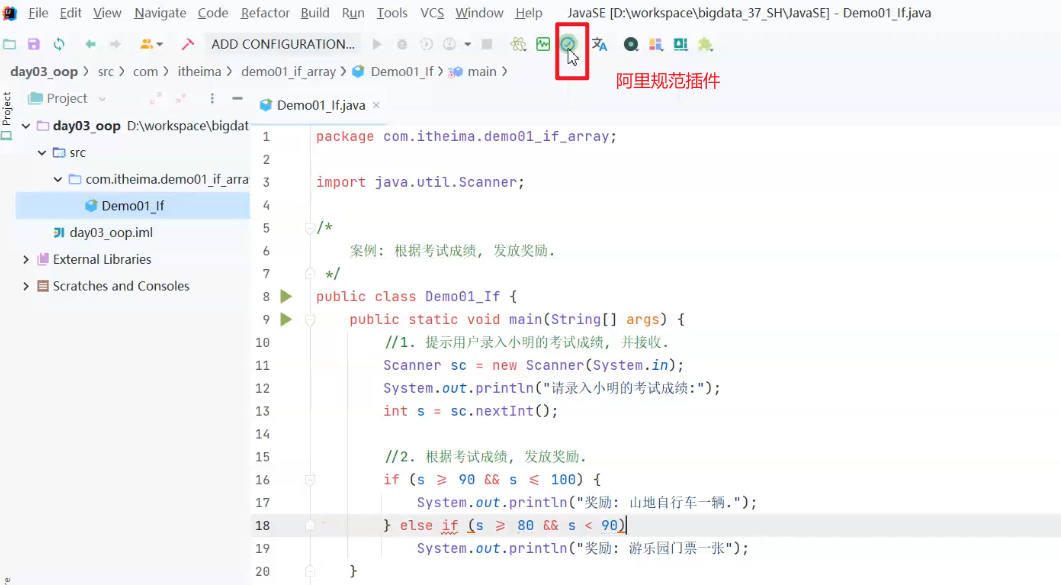The width and height of the screenshot is (1061, 585).
Task: Hide the Project panel with minus icon
Action: [x=237, y=99]
